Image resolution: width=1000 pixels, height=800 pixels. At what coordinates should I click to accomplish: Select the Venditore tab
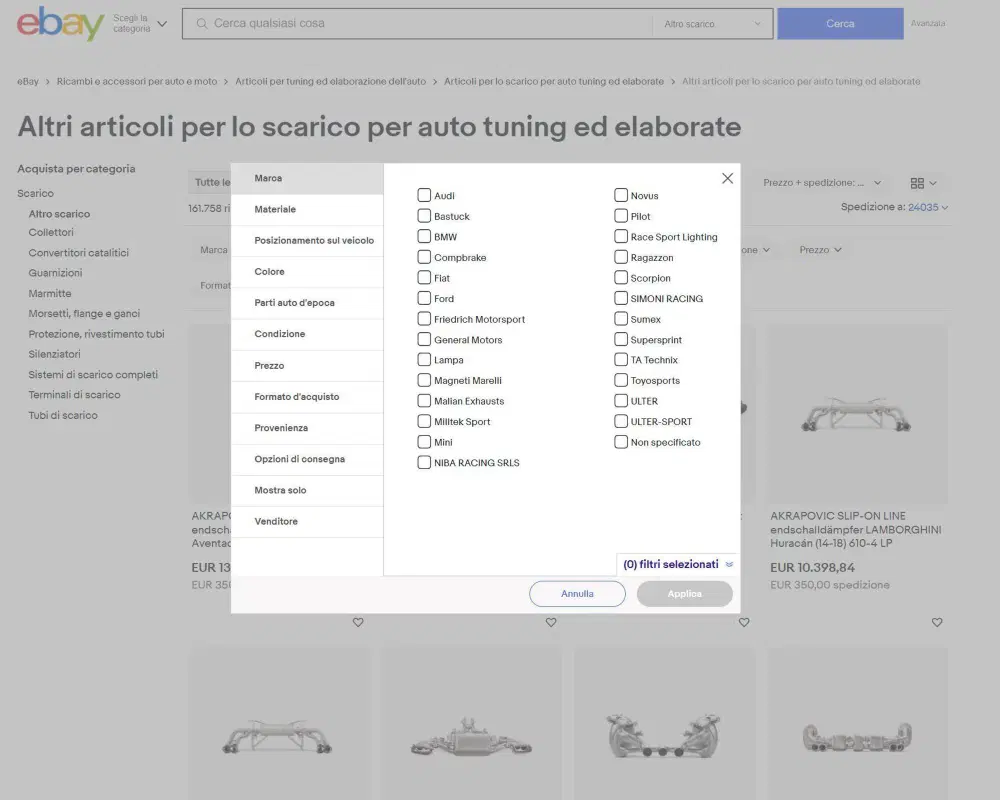(x=307, y=522)
